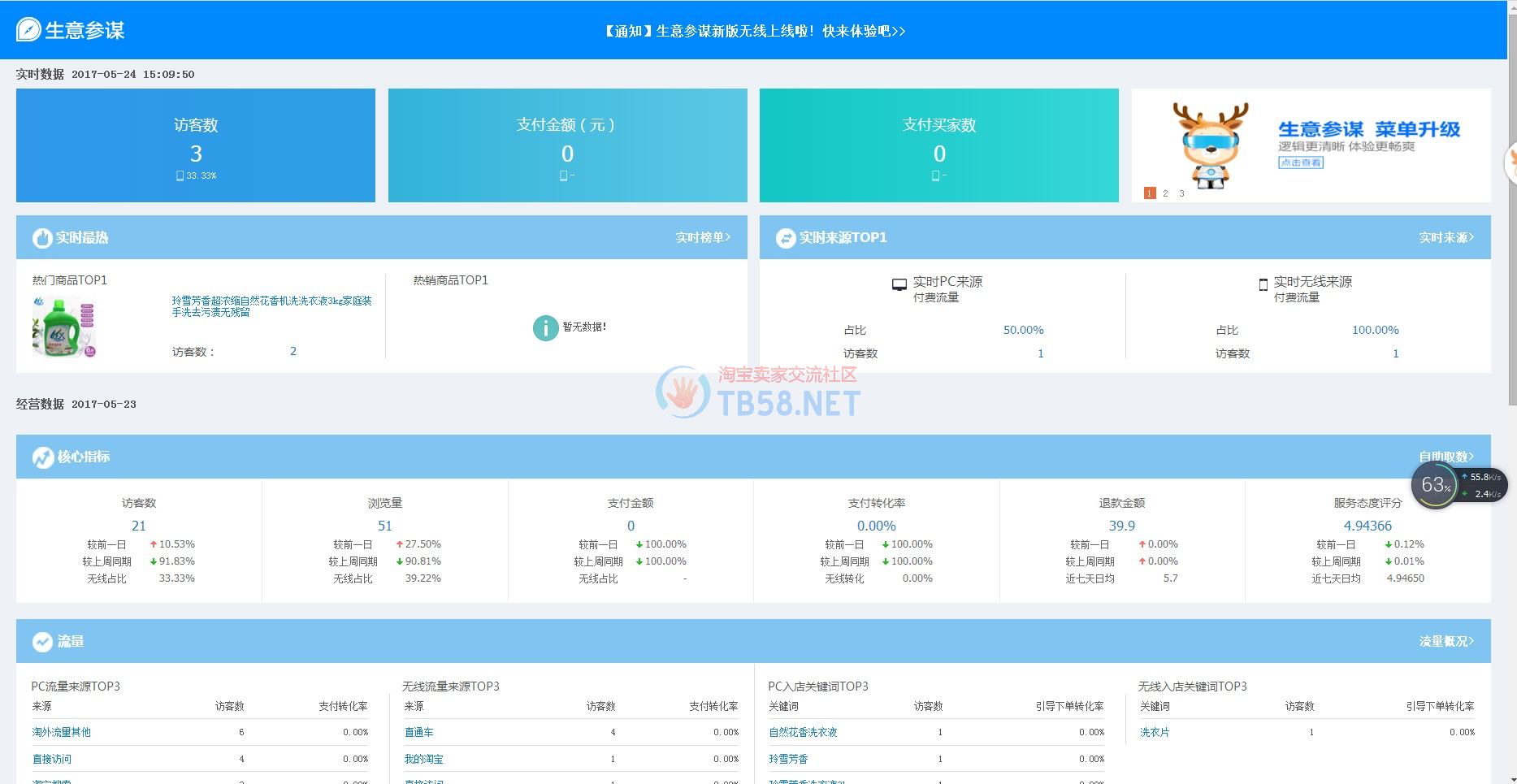This screenshot has height=784, width=1517.
Task: Click the new version notice banner text
Action: [x=753, y=31]
